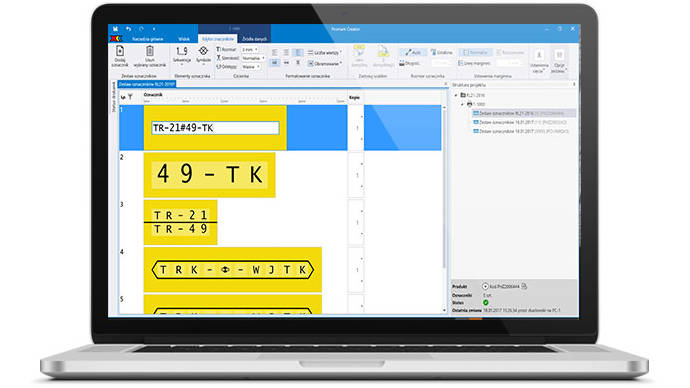The width and height of the screenshot is (690, 388).
Task: Click the undo arrow in the title bar
Action: pyautogui.click(x=128, y=29)
